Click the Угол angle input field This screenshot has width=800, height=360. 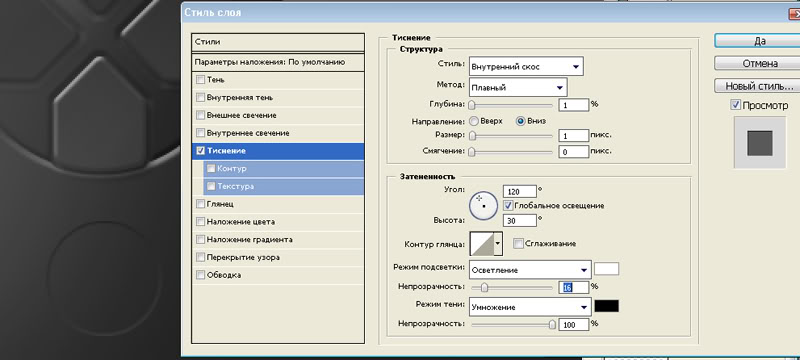[x=520, y=191]
